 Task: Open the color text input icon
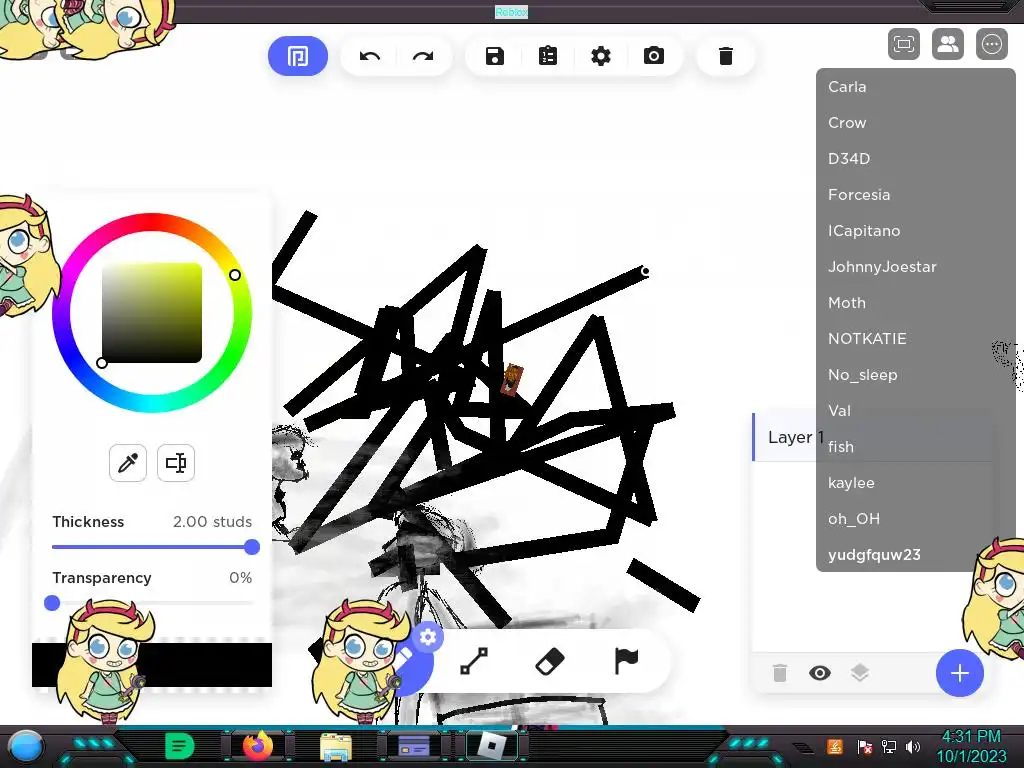pos(176,463)
